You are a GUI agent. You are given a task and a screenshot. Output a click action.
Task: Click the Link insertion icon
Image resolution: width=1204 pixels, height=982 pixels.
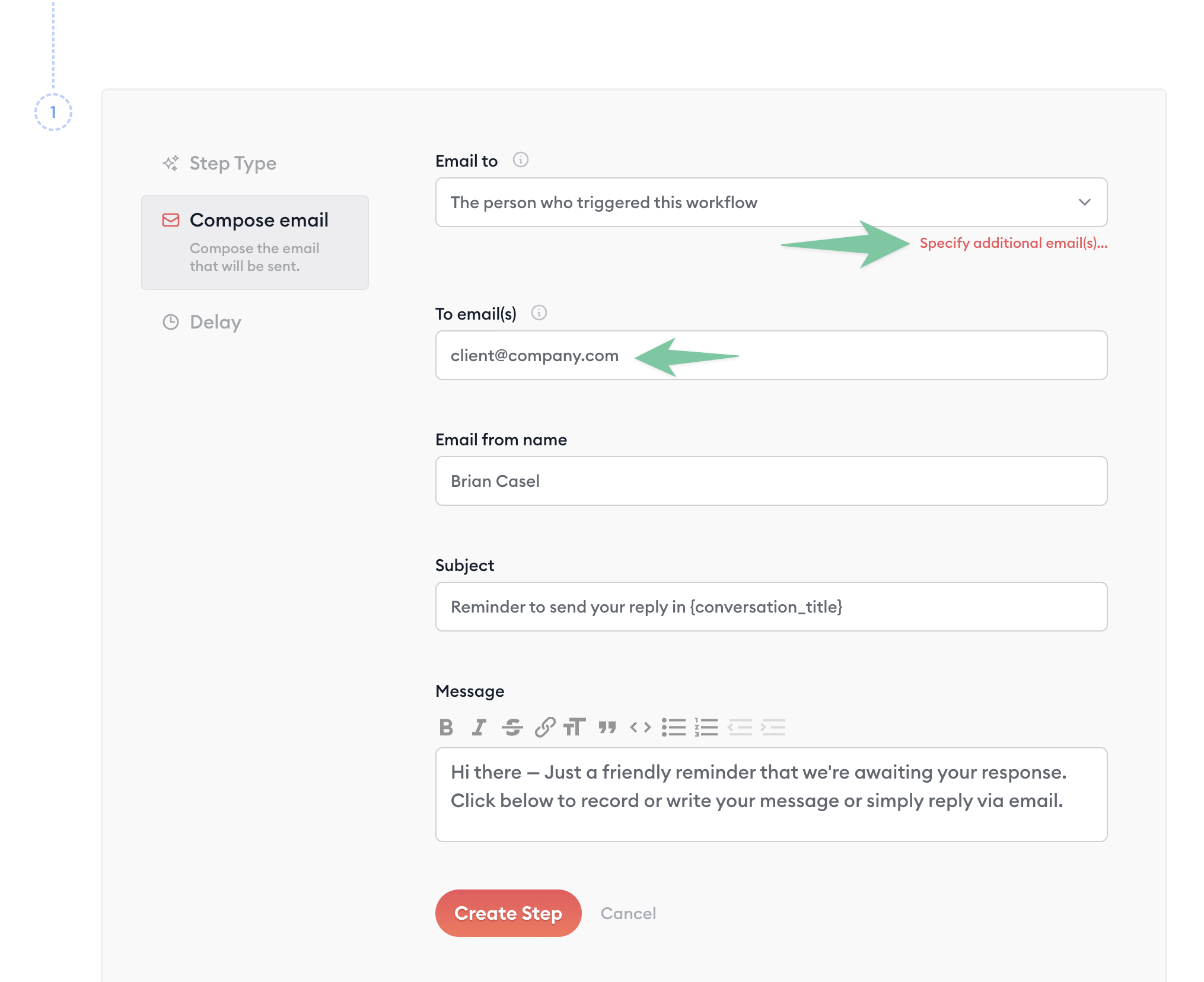pyautogui.click(x=545, y=727)
